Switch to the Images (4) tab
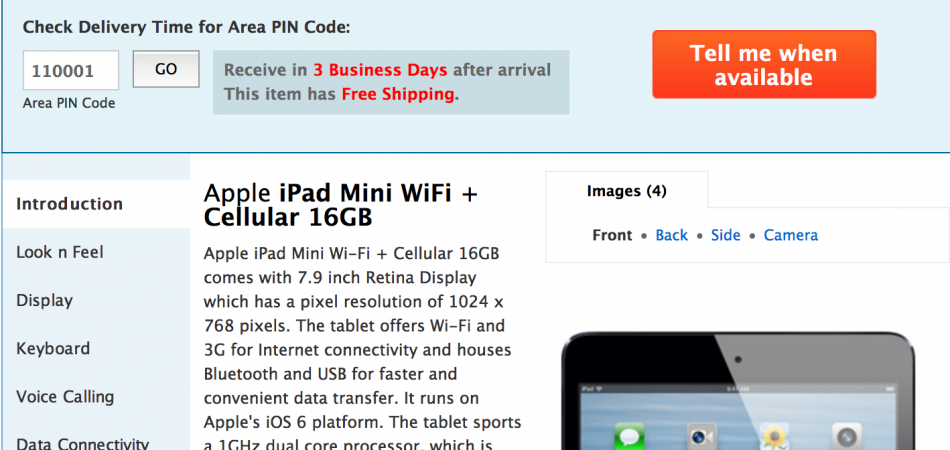This screenshot has width=950, height=450. [626, 191]
